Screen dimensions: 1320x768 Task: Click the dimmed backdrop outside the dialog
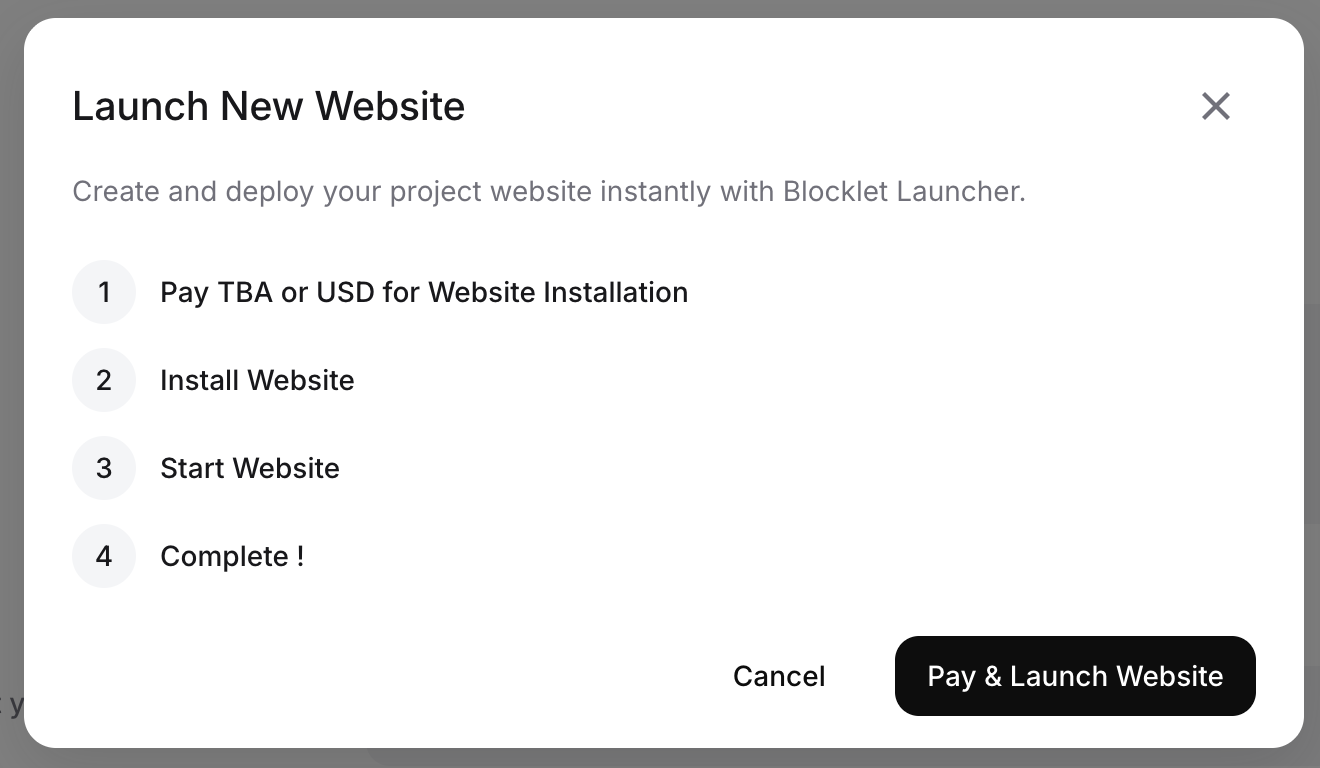pyautogui.click(x=660, y=8)
